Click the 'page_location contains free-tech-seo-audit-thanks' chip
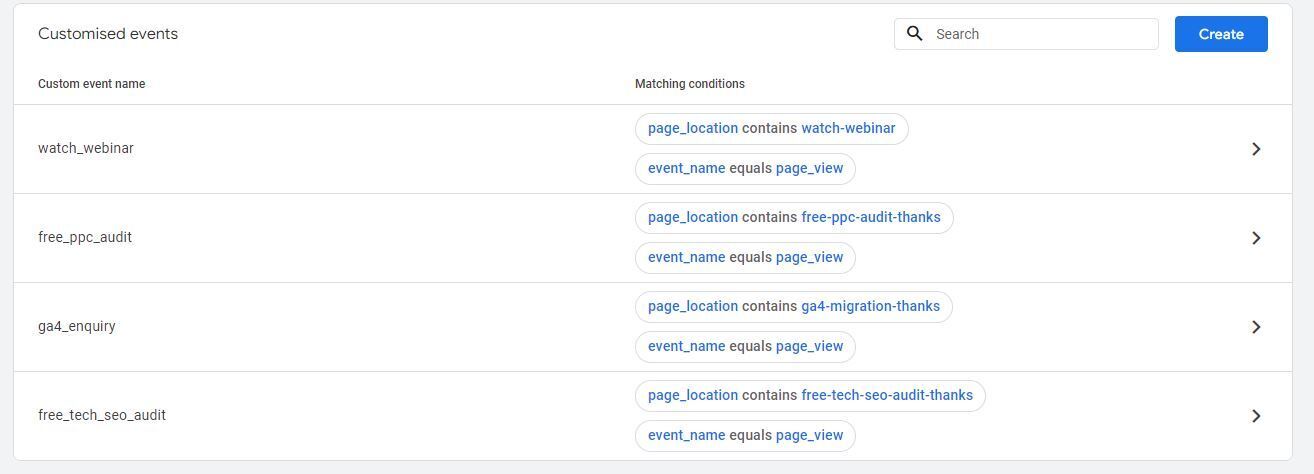Screen dimensions: 1314x474 pos(810,395)
